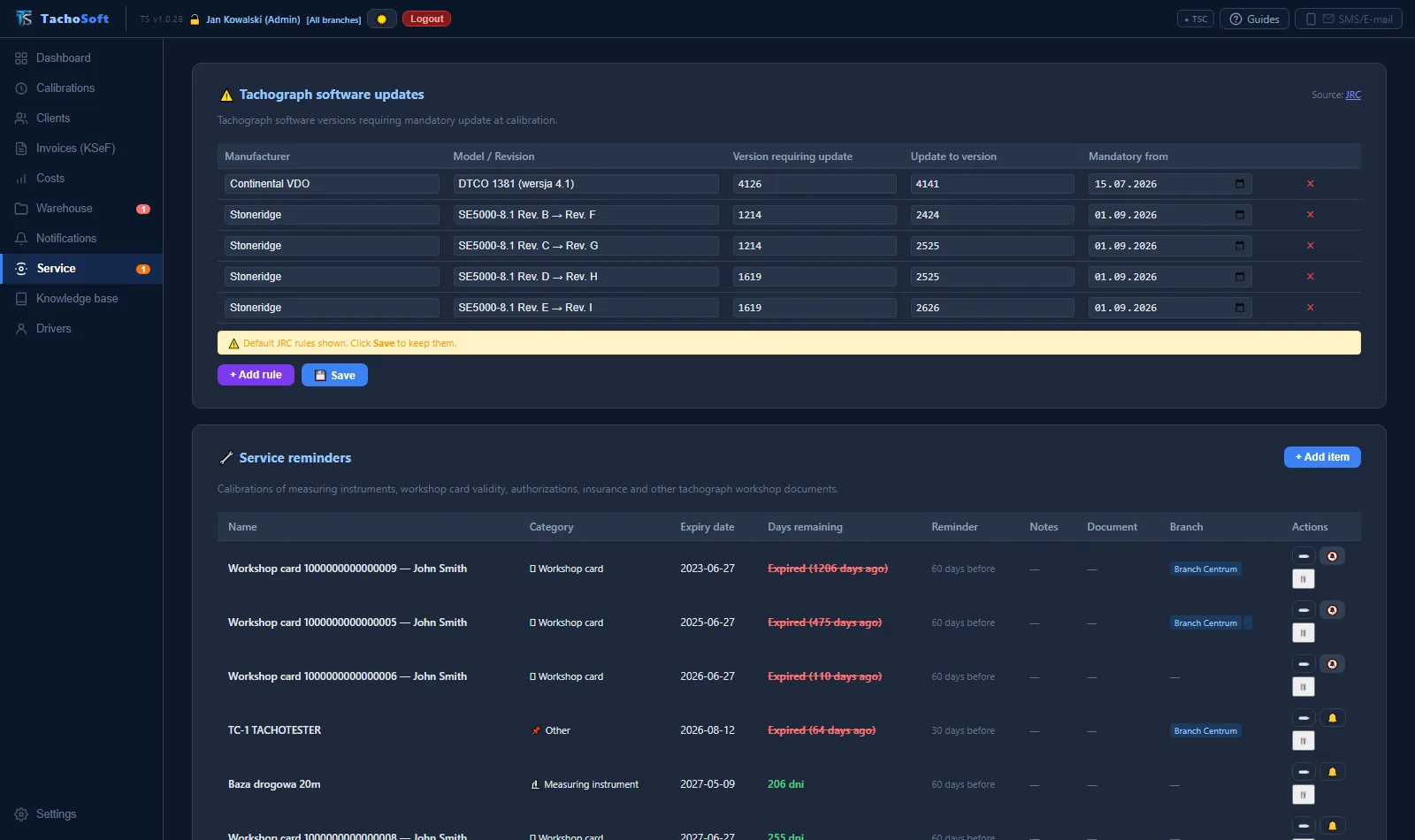Edit the Baza drogowa 20m reminder
The height and width of the screenshot is (840, 1415).
coord(1304,772)
